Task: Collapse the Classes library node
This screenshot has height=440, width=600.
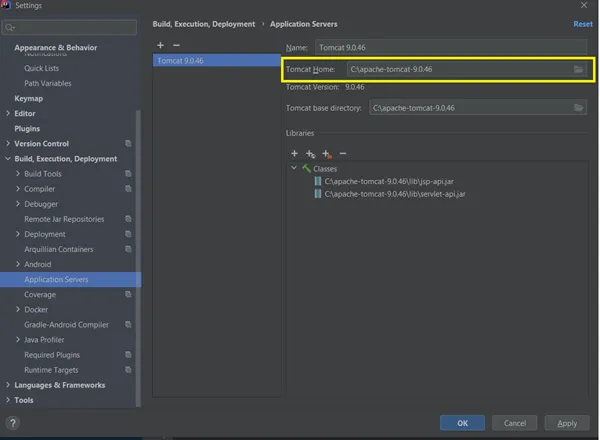Action: pyautogui.click(x=294, y=168)
